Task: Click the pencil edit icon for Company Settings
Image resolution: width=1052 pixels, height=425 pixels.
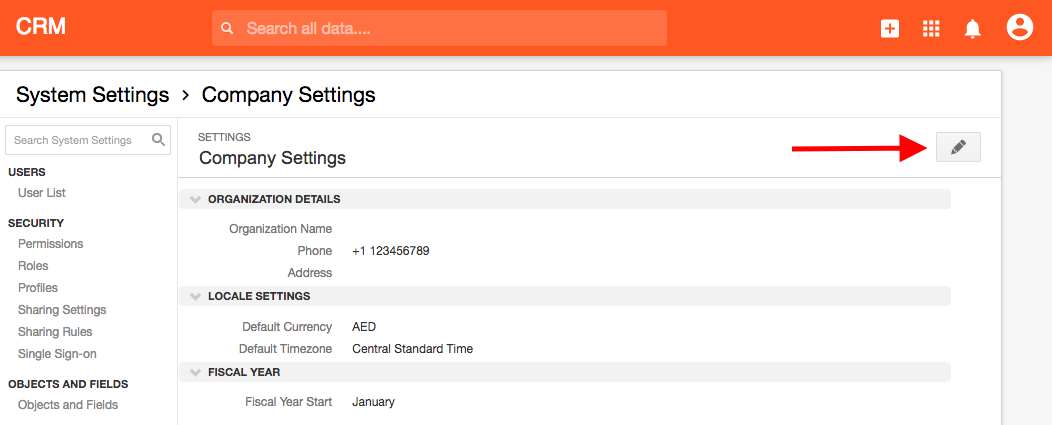Action: [958, 147]
